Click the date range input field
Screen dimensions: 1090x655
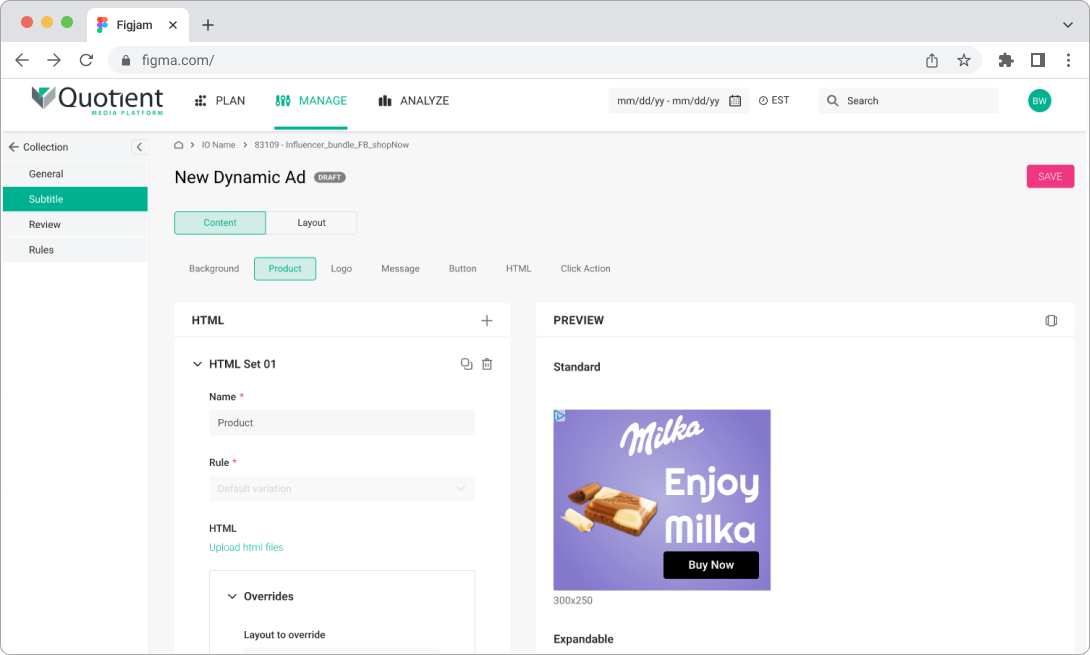[678, 101]
